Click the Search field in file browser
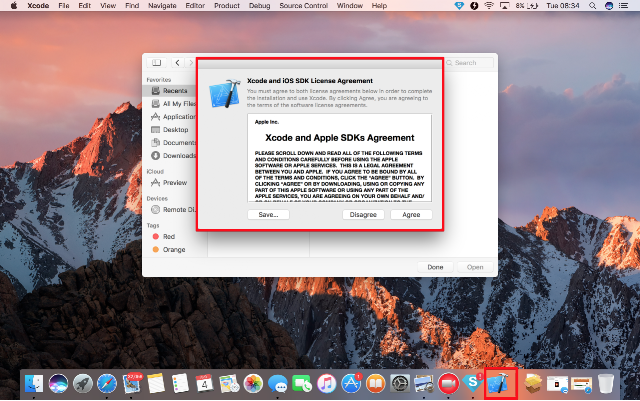This screenshot has height=401, width=640. tap(468, 62)
